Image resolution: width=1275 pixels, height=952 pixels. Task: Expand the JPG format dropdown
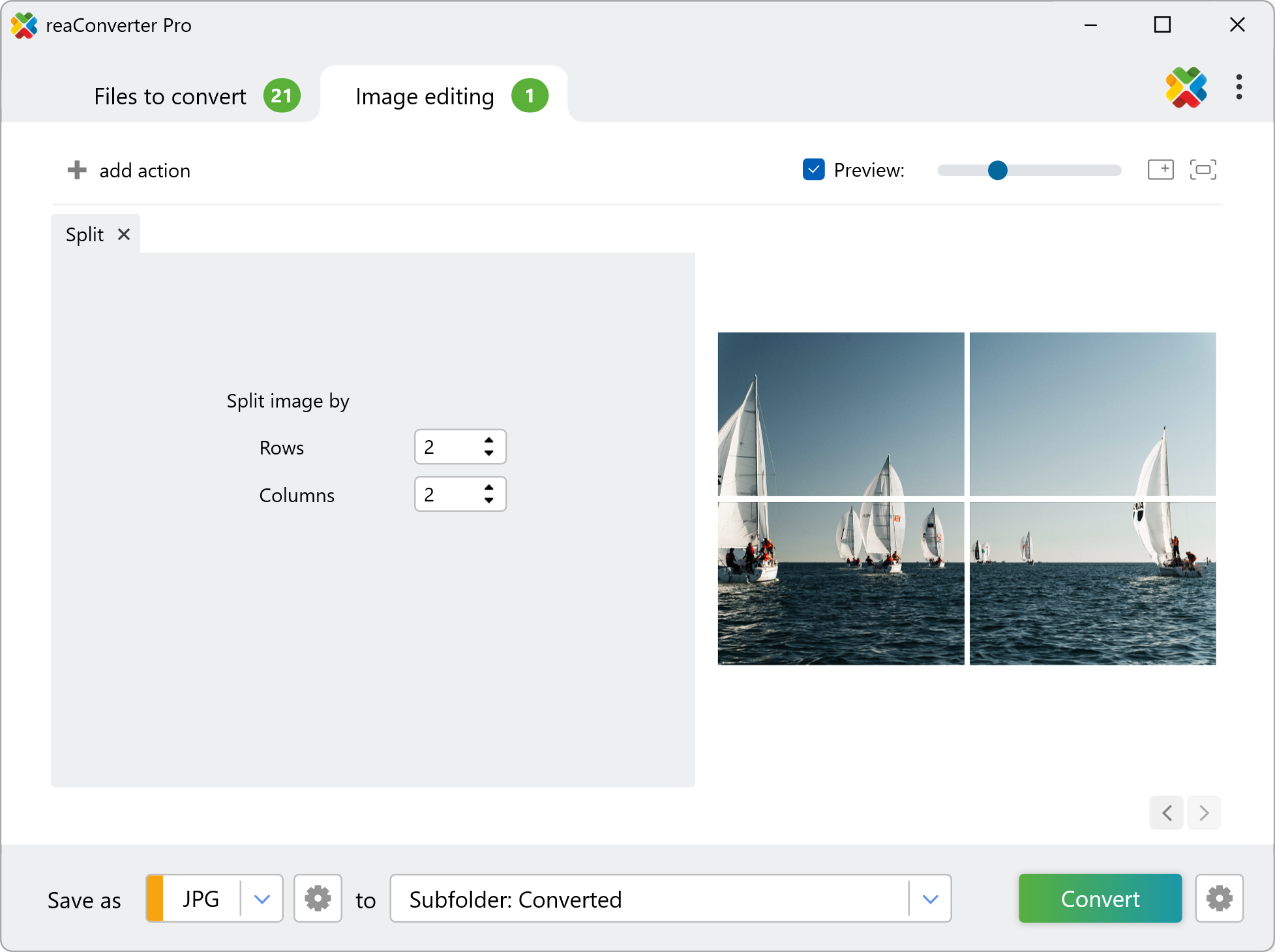click(262, 899)
